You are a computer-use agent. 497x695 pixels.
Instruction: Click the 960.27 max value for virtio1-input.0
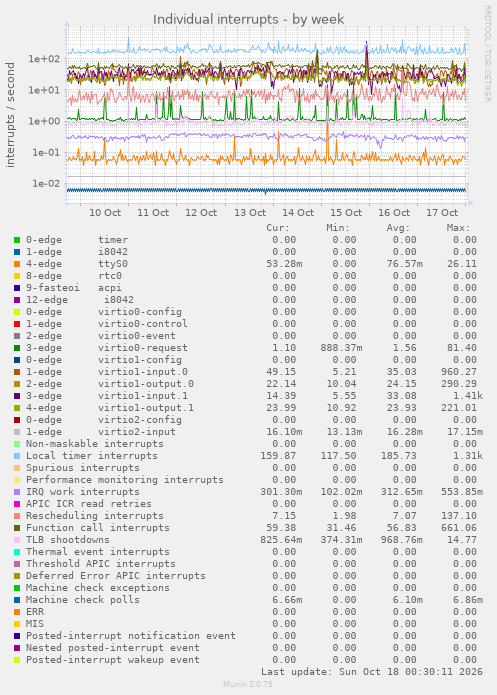459,372
